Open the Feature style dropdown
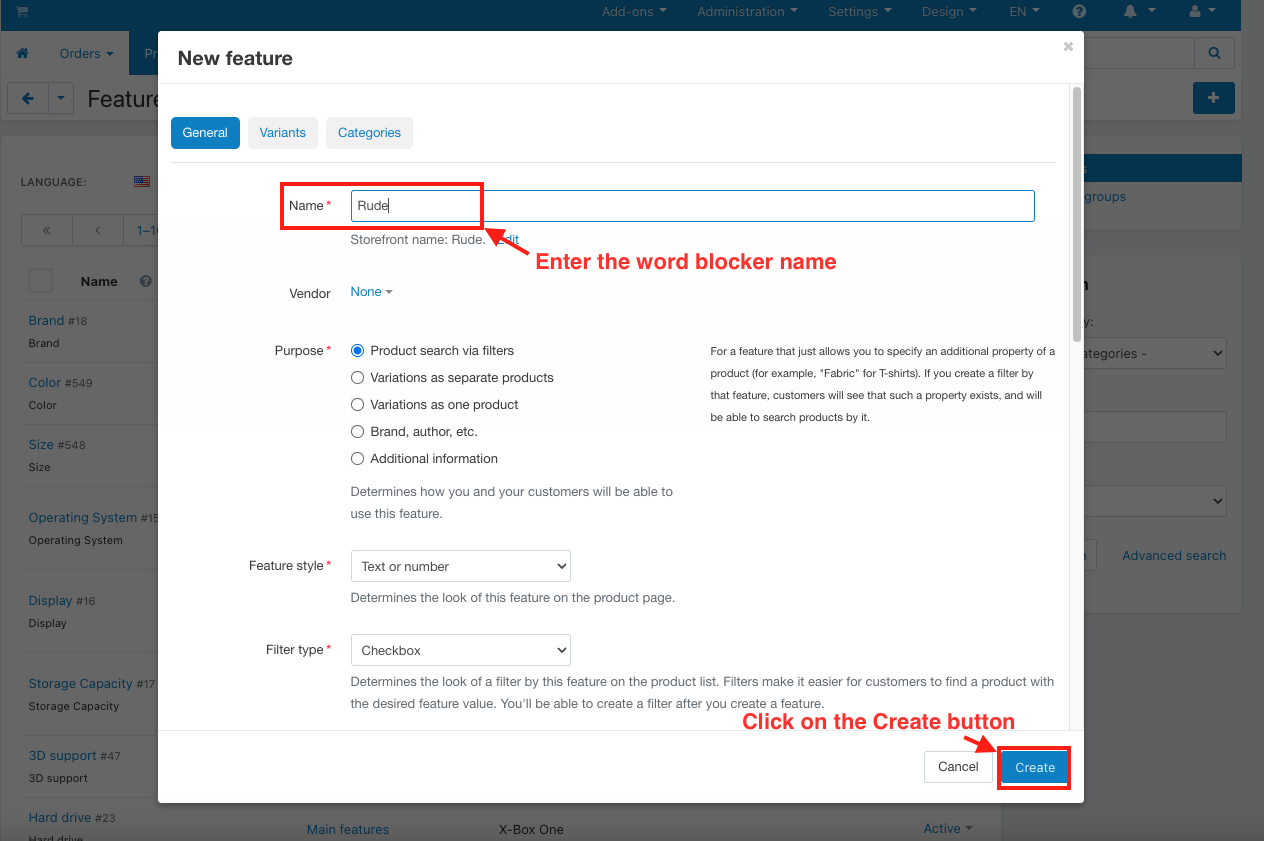Image resolution: width=1264 pixels, height=841 pixels. click(x=460, y=566)
